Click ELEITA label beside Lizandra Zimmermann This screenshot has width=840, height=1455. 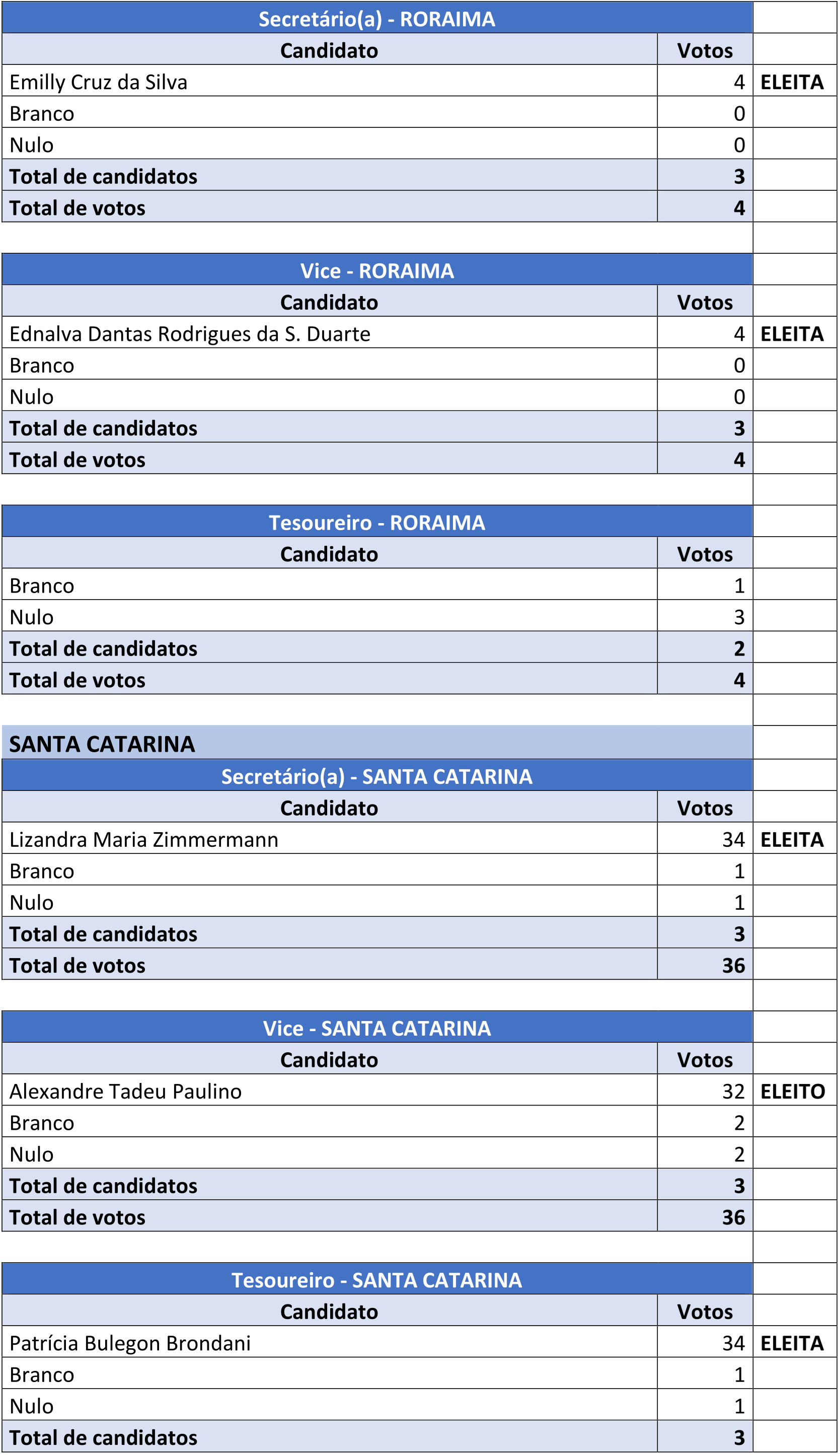[792, 839]
